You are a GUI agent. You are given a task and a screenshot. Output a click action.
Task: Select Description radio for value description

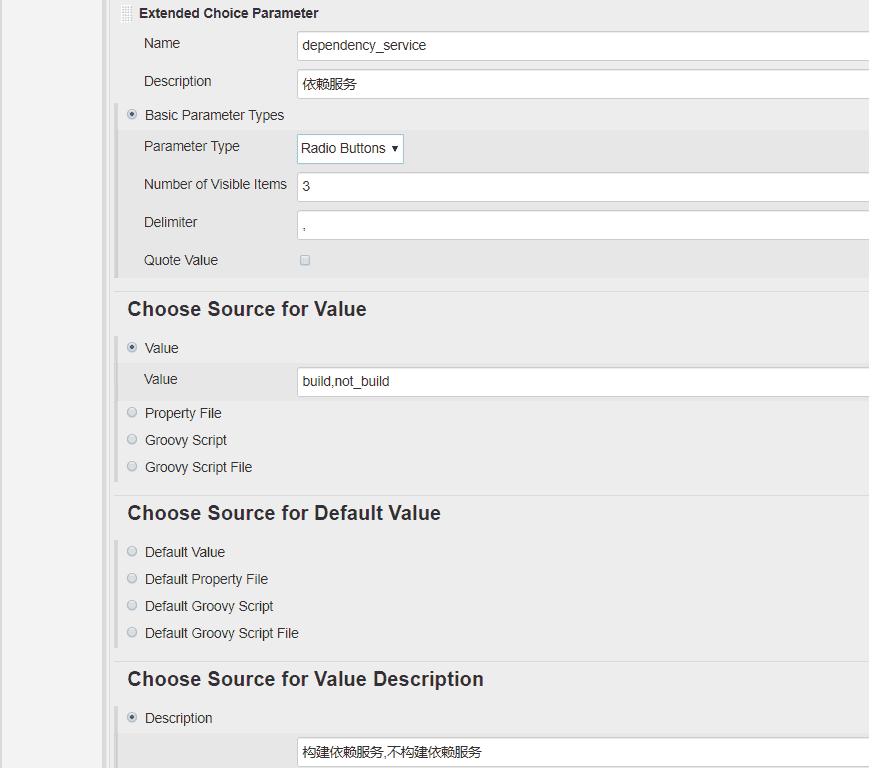point(132,718)
